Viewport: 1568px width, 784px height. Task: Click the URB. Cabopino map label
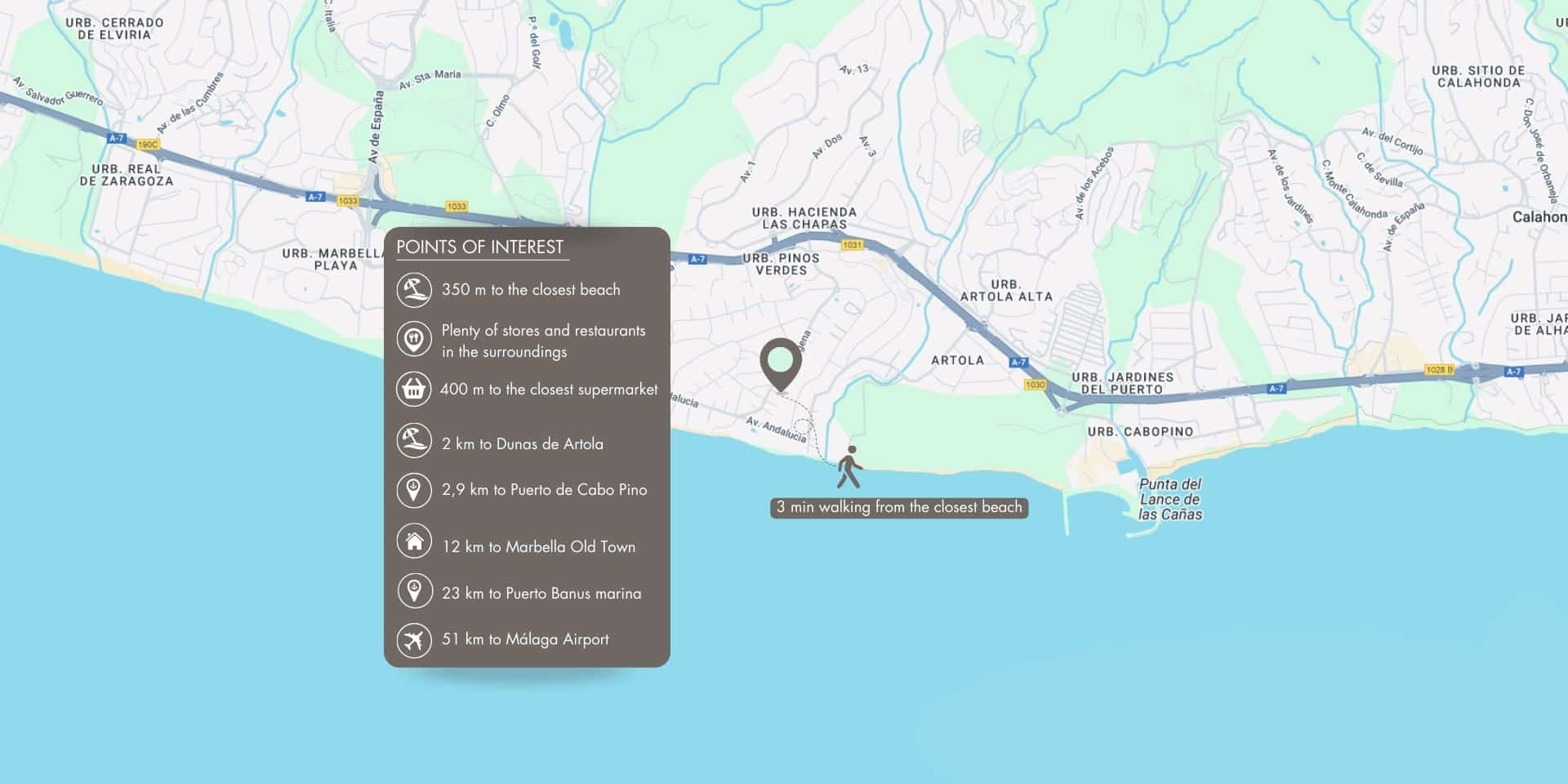(1140, 431)
